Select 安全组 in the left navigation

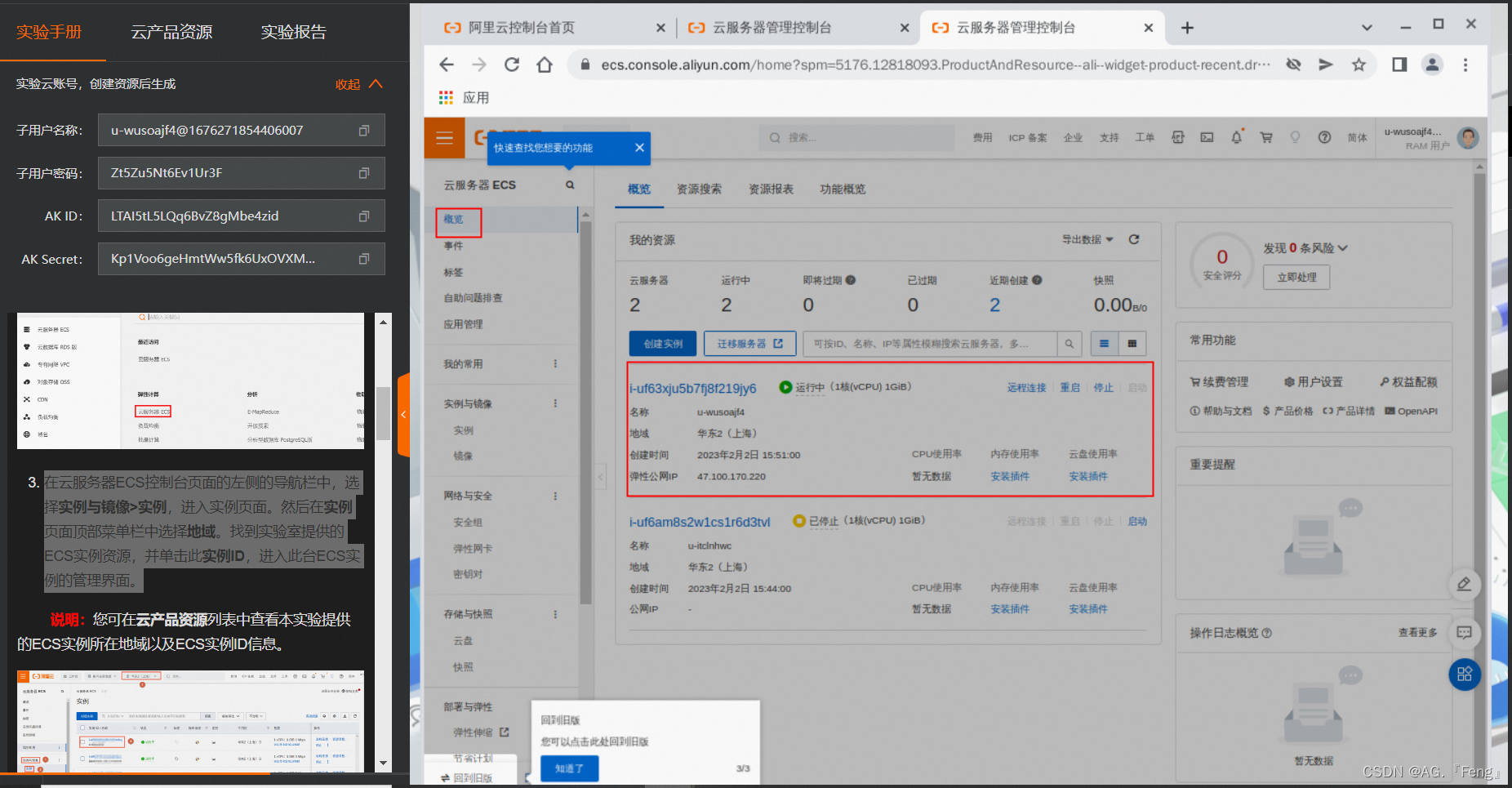pos(468,523)
